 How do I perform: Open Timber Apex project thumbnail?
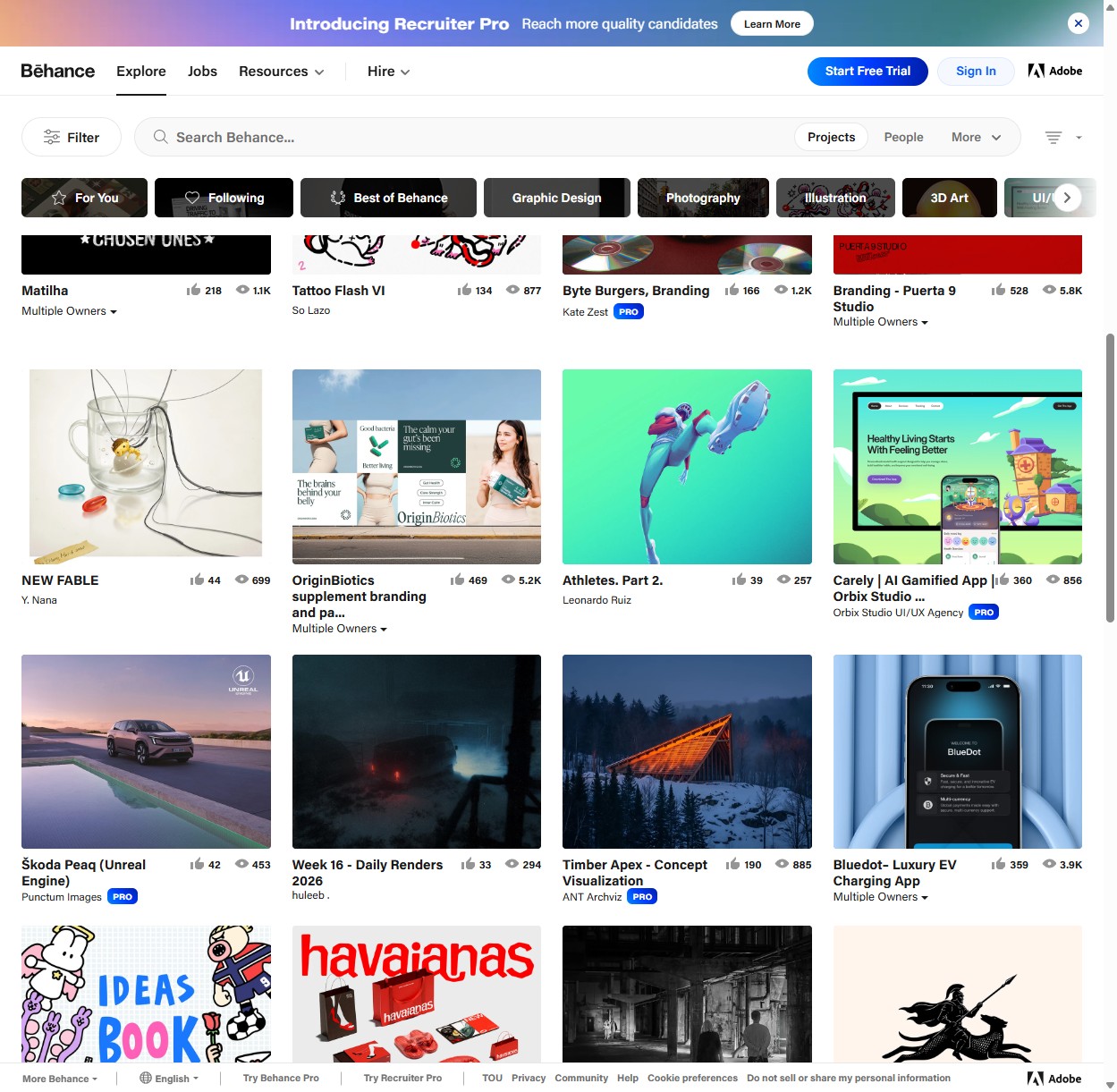(x=687, y=751)
